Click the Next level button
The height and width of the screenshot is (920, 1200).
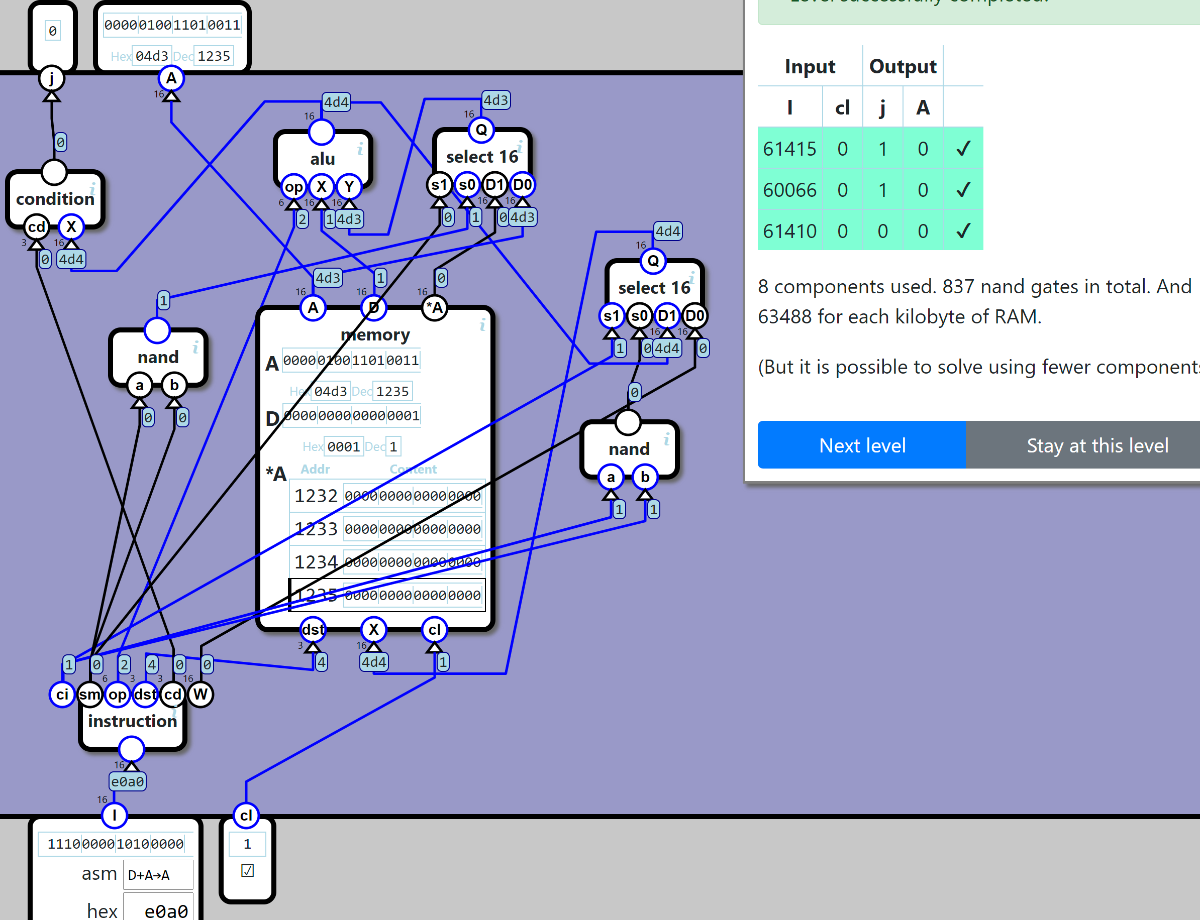pyautogui.click(x=862, y=445)
